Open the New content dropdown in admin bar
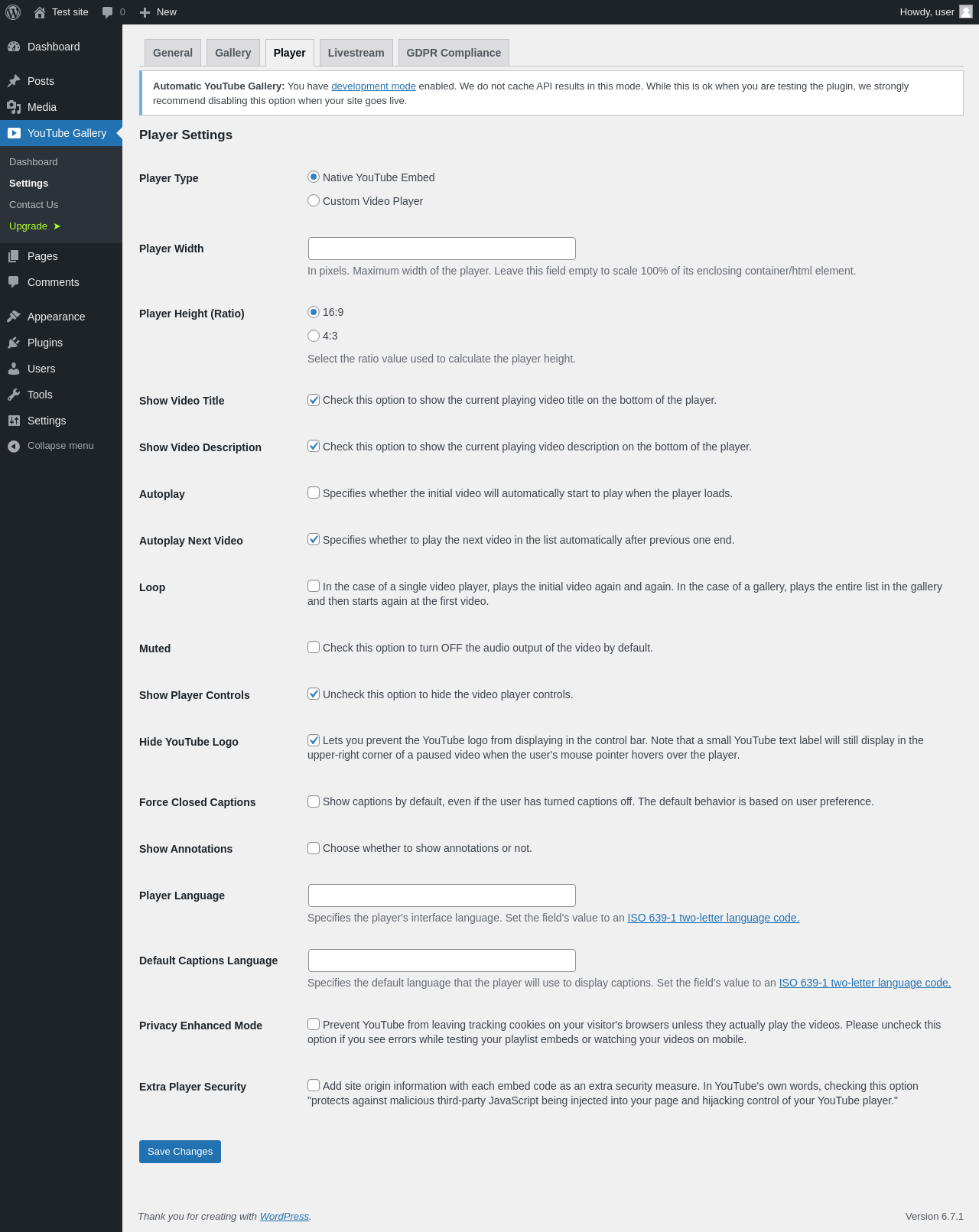The image size is (979, 1232). coord(158,12)
